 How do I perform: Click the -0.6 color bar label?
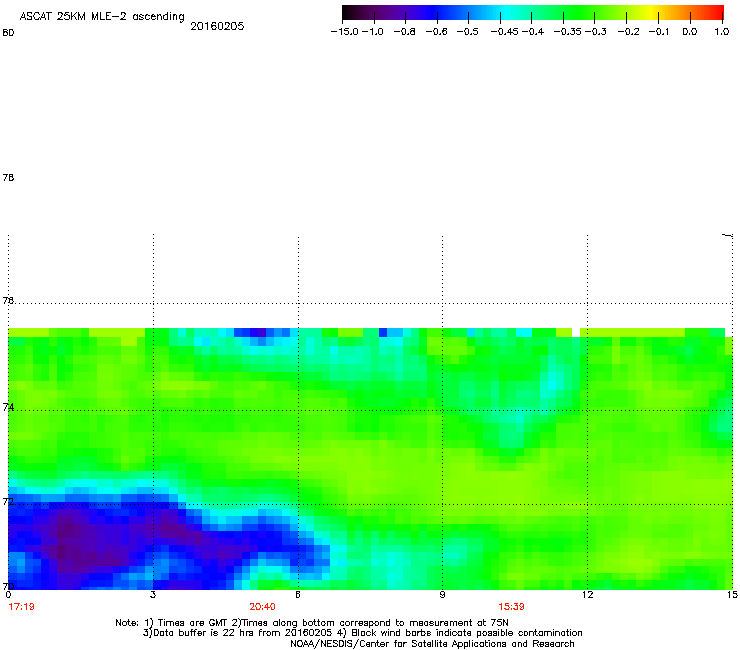point(436,32)
